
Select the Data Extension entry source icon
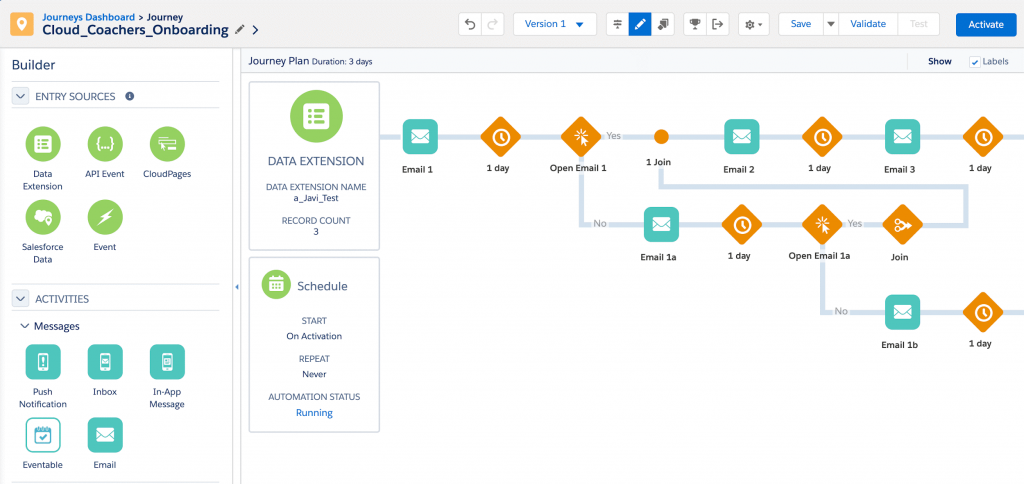click(x=42, y=144)
